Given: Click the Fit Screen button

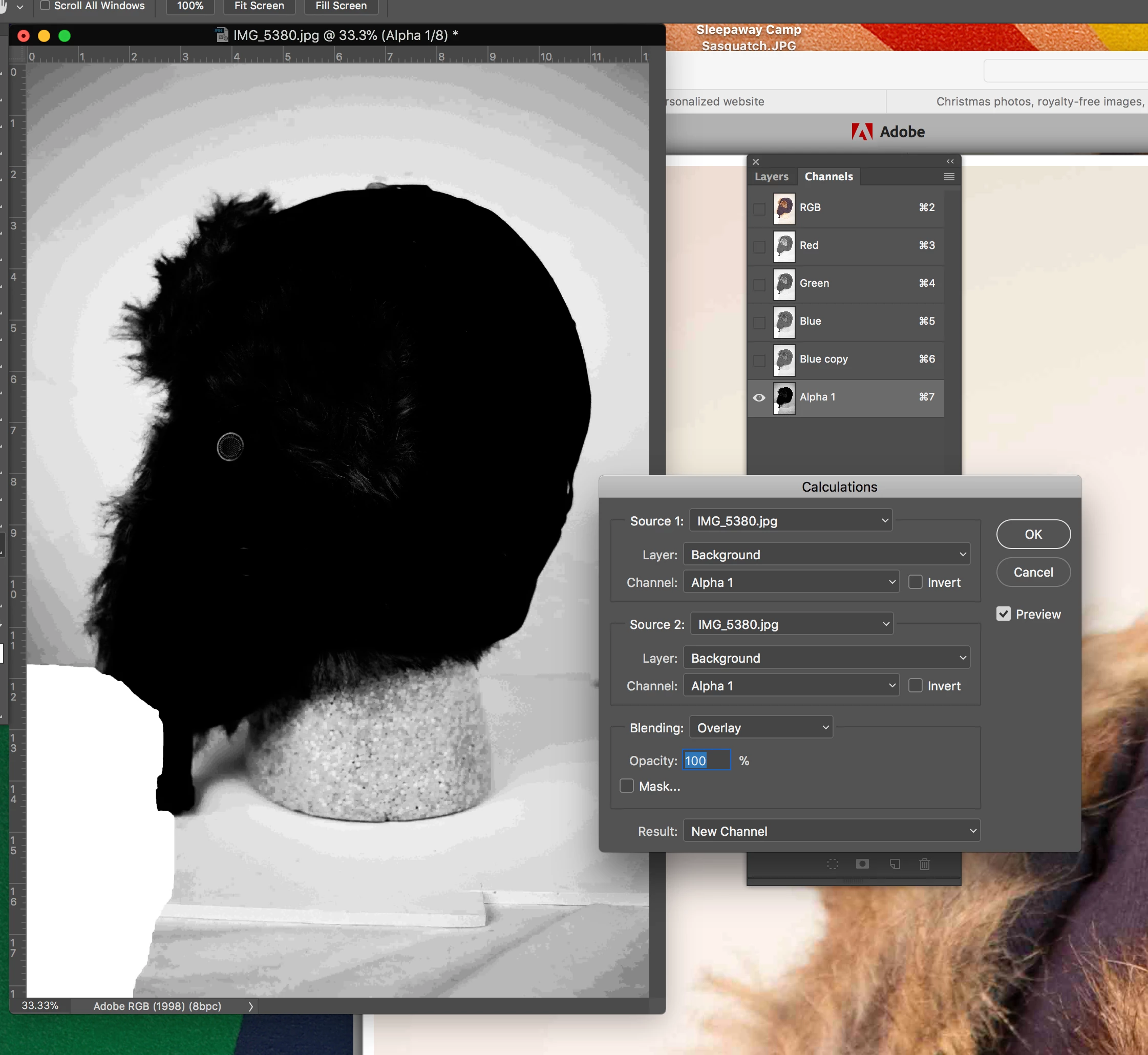Looking at the screenshot, I should tap(259, 6).
